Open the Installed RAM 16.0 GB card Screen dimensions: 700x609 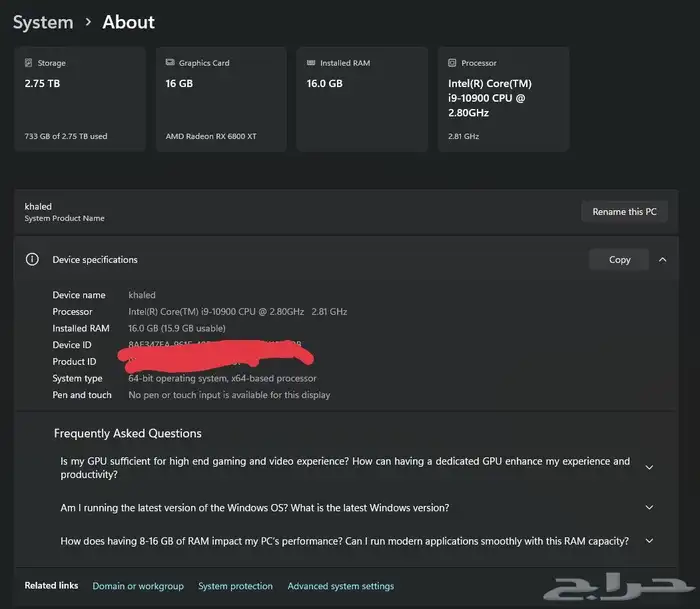pos(362,99)
